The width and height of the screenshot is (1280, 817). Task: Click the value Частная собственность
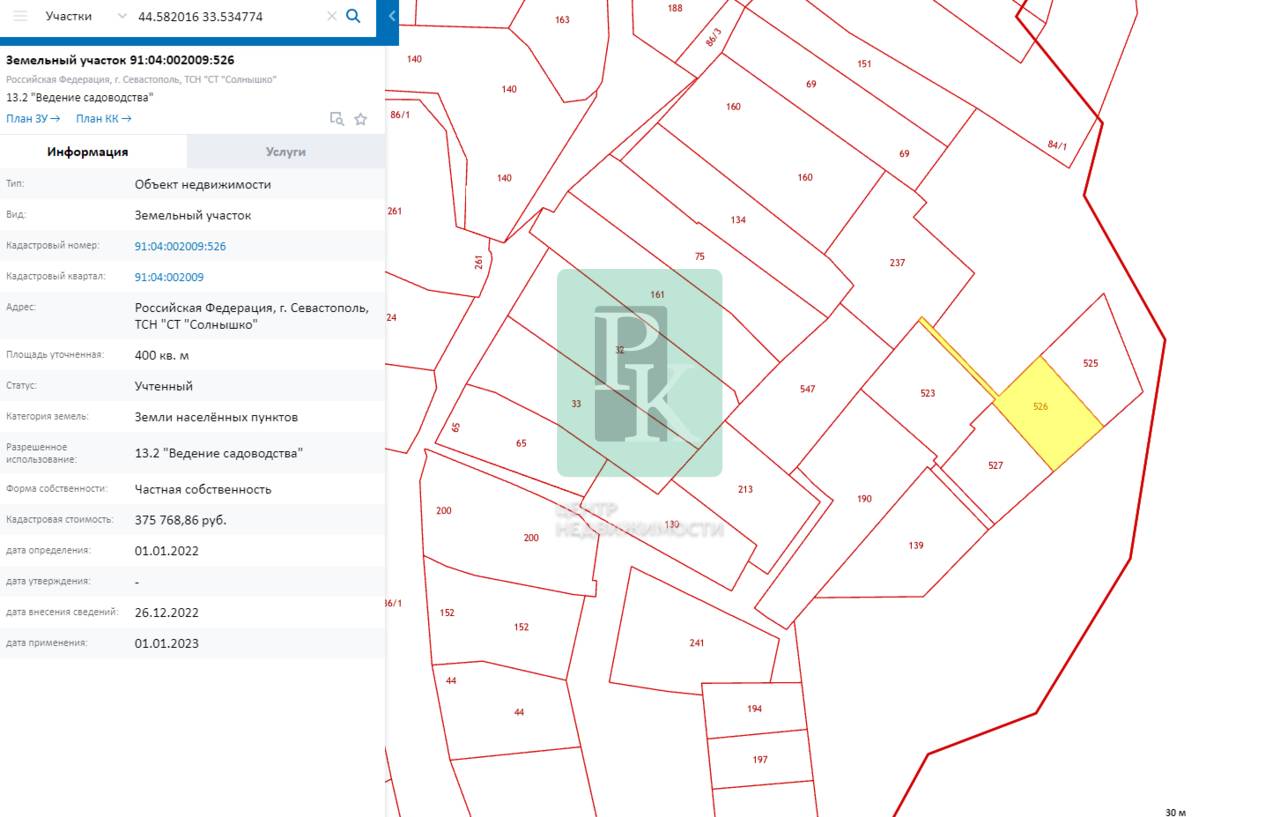pos(203,489)
